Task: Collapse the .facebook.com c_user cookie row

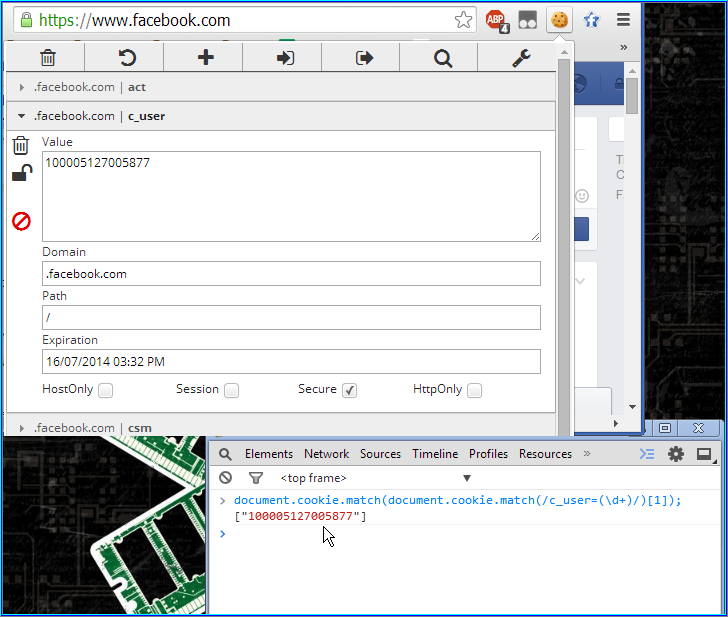Action: [x=280, y=116]
